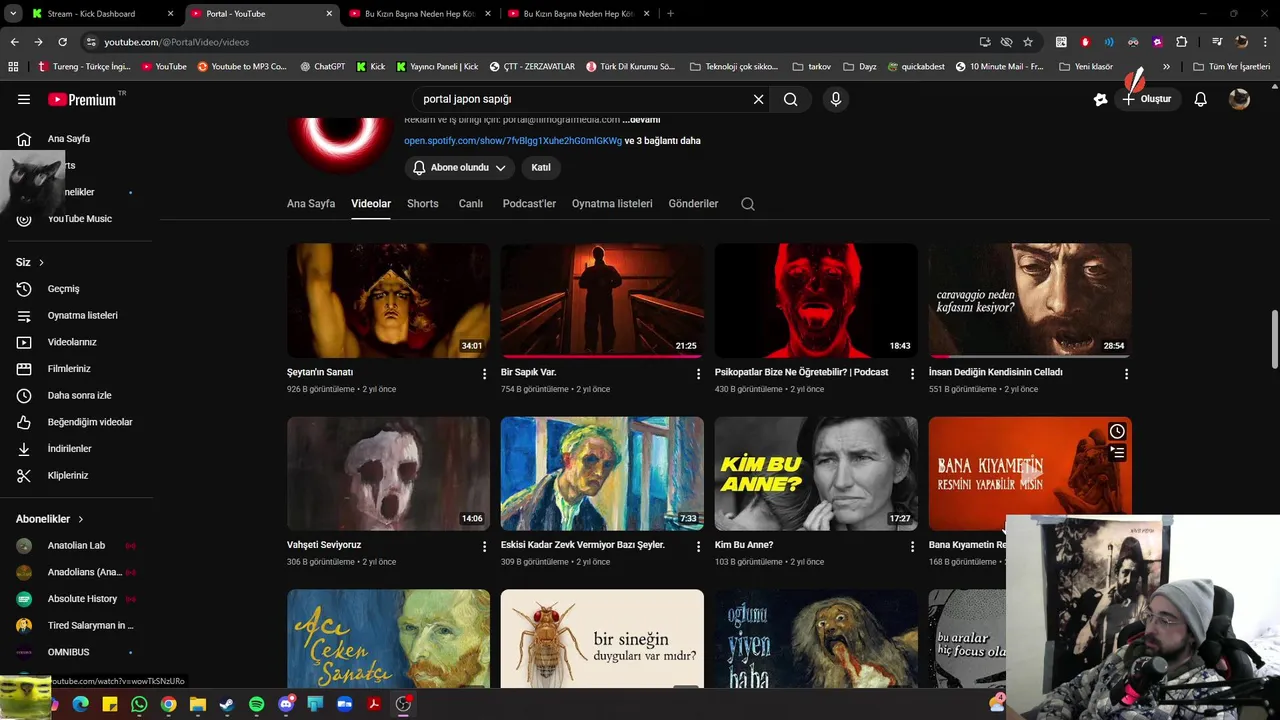Expand the Abonelikler section chevron
The image size is (1280, 720).
point(81,519)
